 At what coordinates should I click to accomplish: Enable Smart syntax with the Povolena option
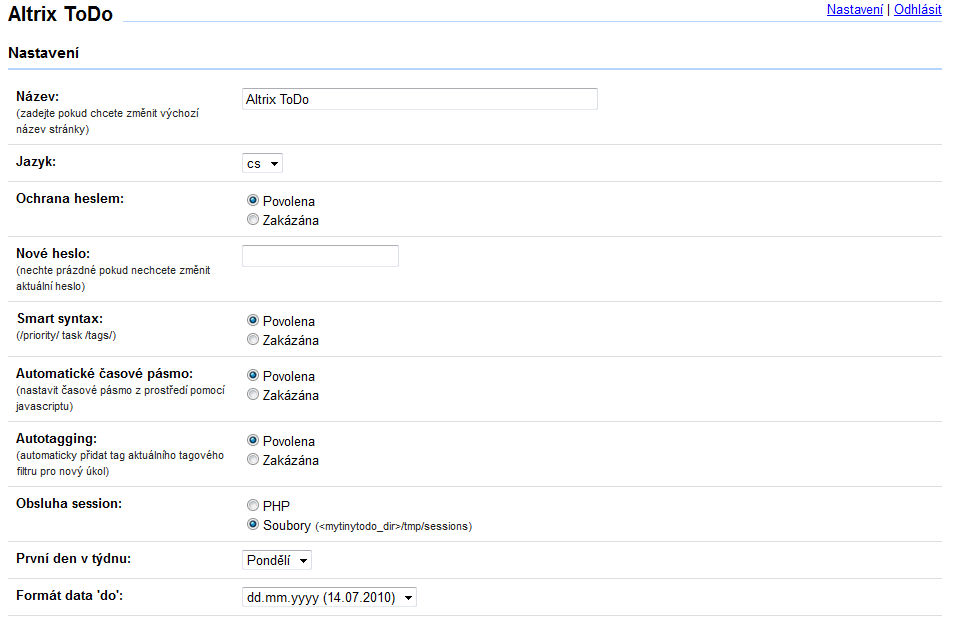click(253, 321)
